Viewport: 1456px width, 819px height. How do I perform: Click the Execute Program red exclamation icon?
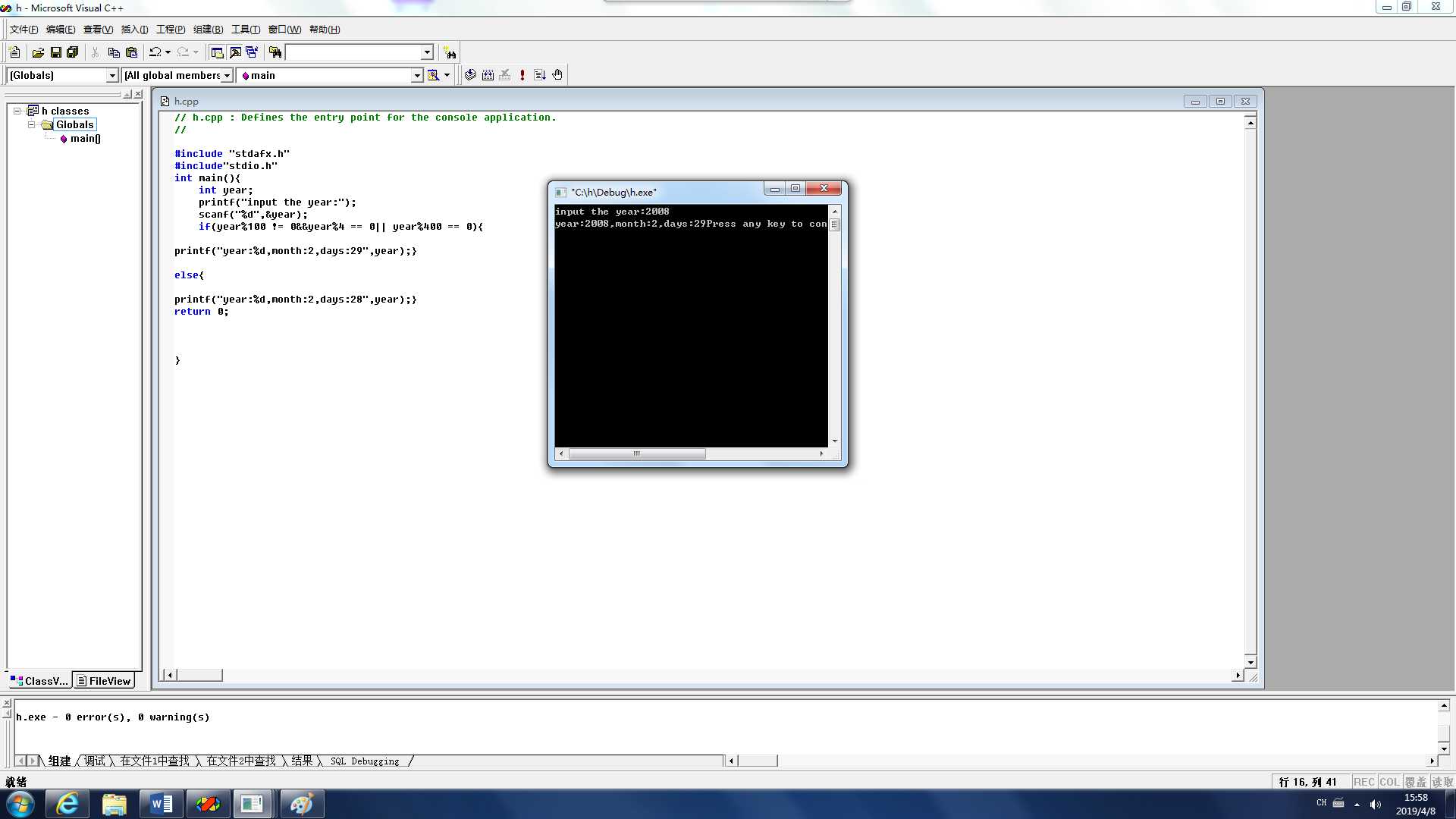coord(522,75)
